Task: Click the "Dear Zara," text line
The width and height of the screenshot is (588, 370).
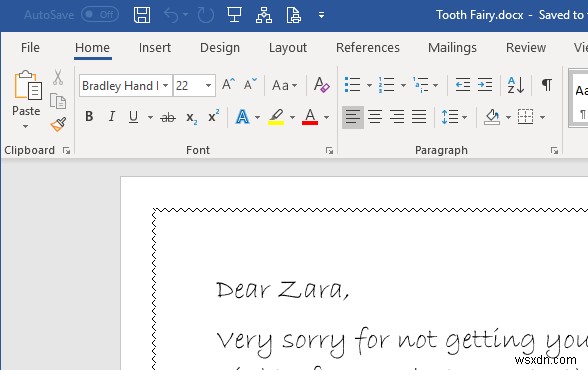Action: [283, 290]
